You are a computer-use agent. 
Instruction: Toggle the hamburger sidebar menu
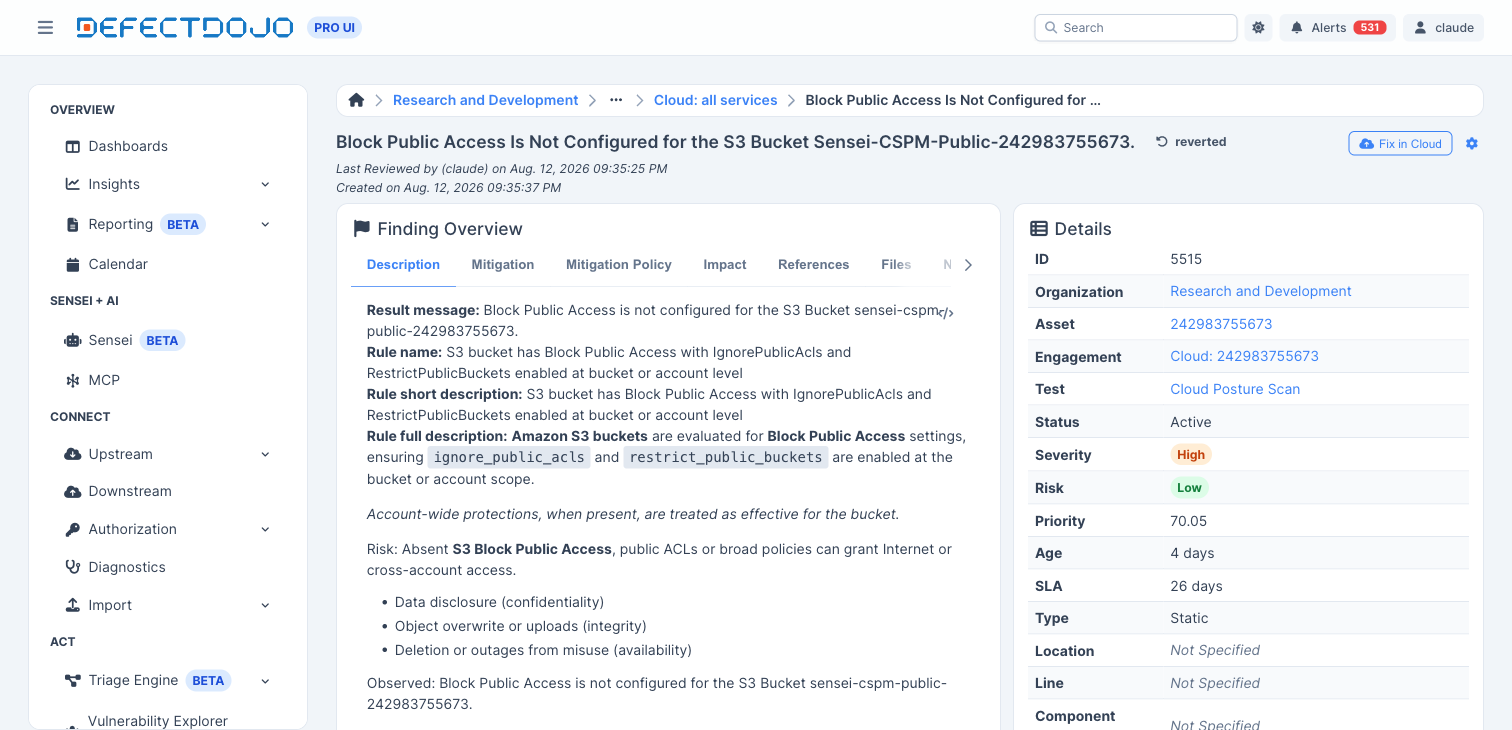point(45,28)
